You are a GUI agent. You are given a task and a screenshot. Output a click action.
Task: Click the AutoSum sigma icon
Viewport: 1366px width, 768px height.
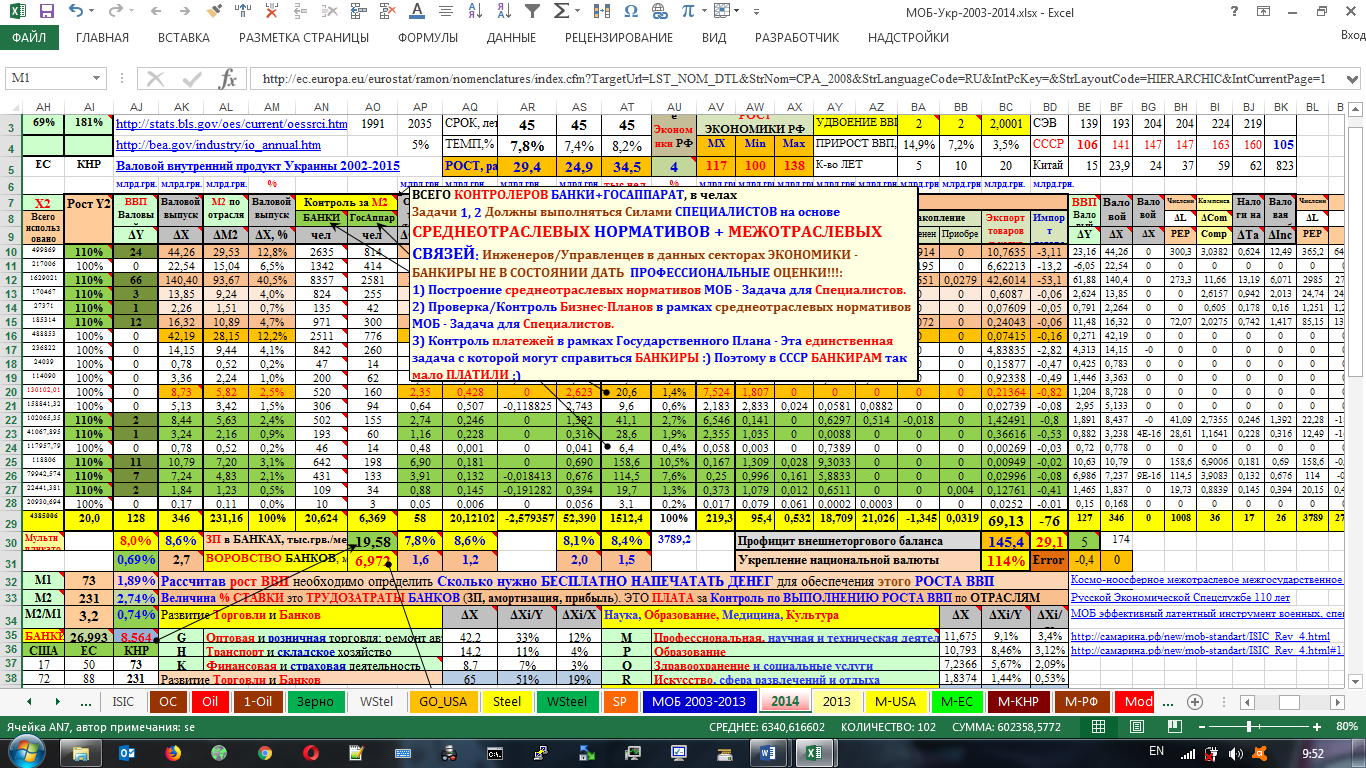[x=562, y=13]
